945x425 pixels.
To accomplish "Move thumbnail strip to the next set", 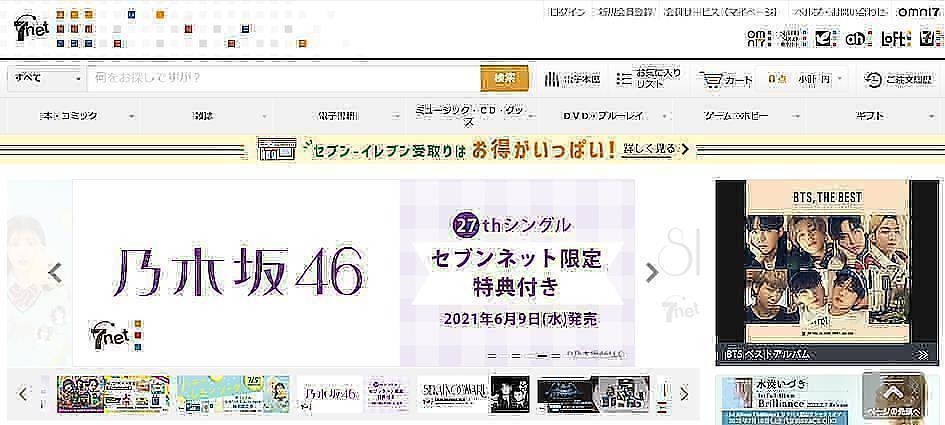I will (684, 394).
